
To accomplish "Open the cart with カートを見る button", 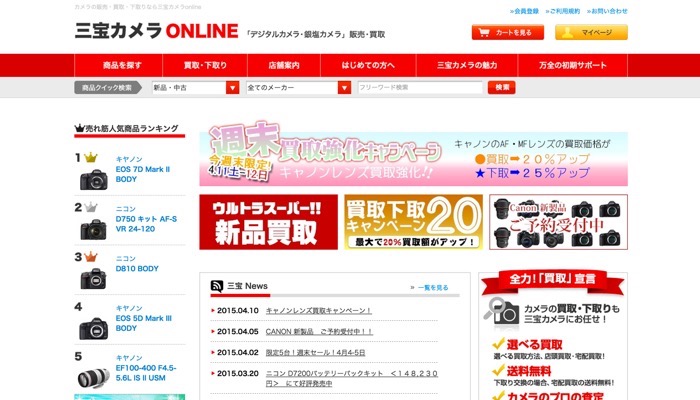I will tap(508, 32).
